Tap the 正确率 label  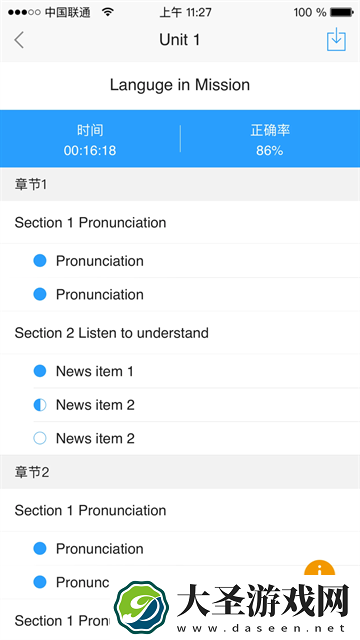(270, 131)
